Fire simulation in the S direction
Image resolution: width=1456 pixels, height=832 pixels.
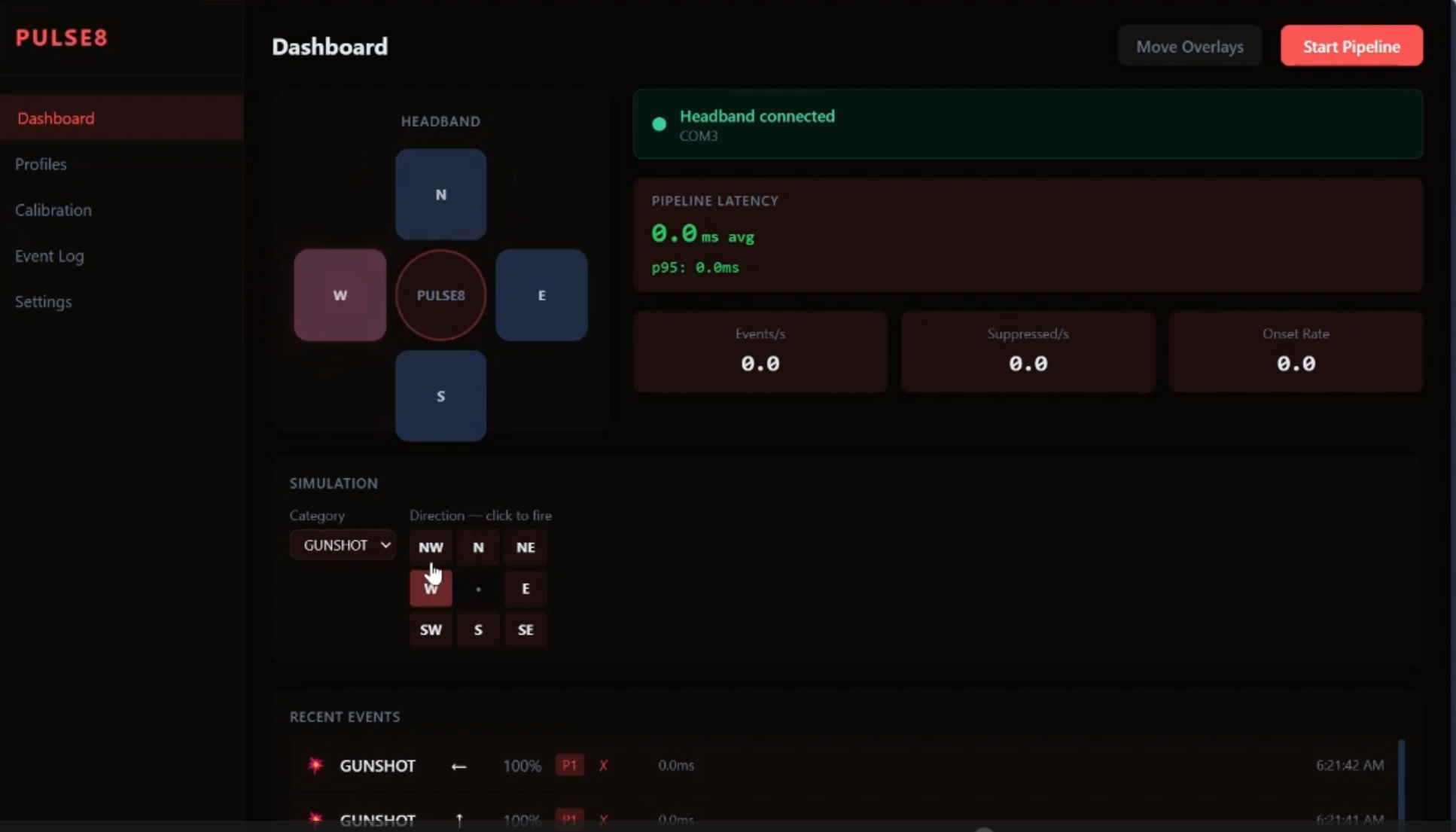[x=478, y=629]
